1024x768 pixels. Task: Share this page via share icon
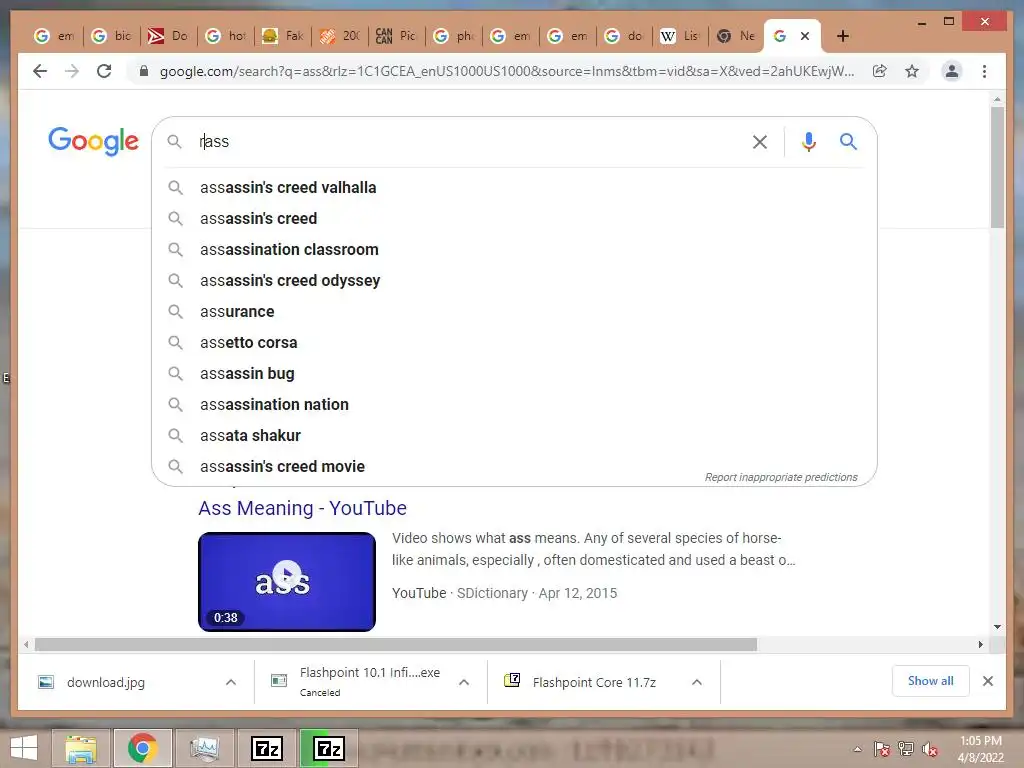pyautogui.click(x=880, y=71)
